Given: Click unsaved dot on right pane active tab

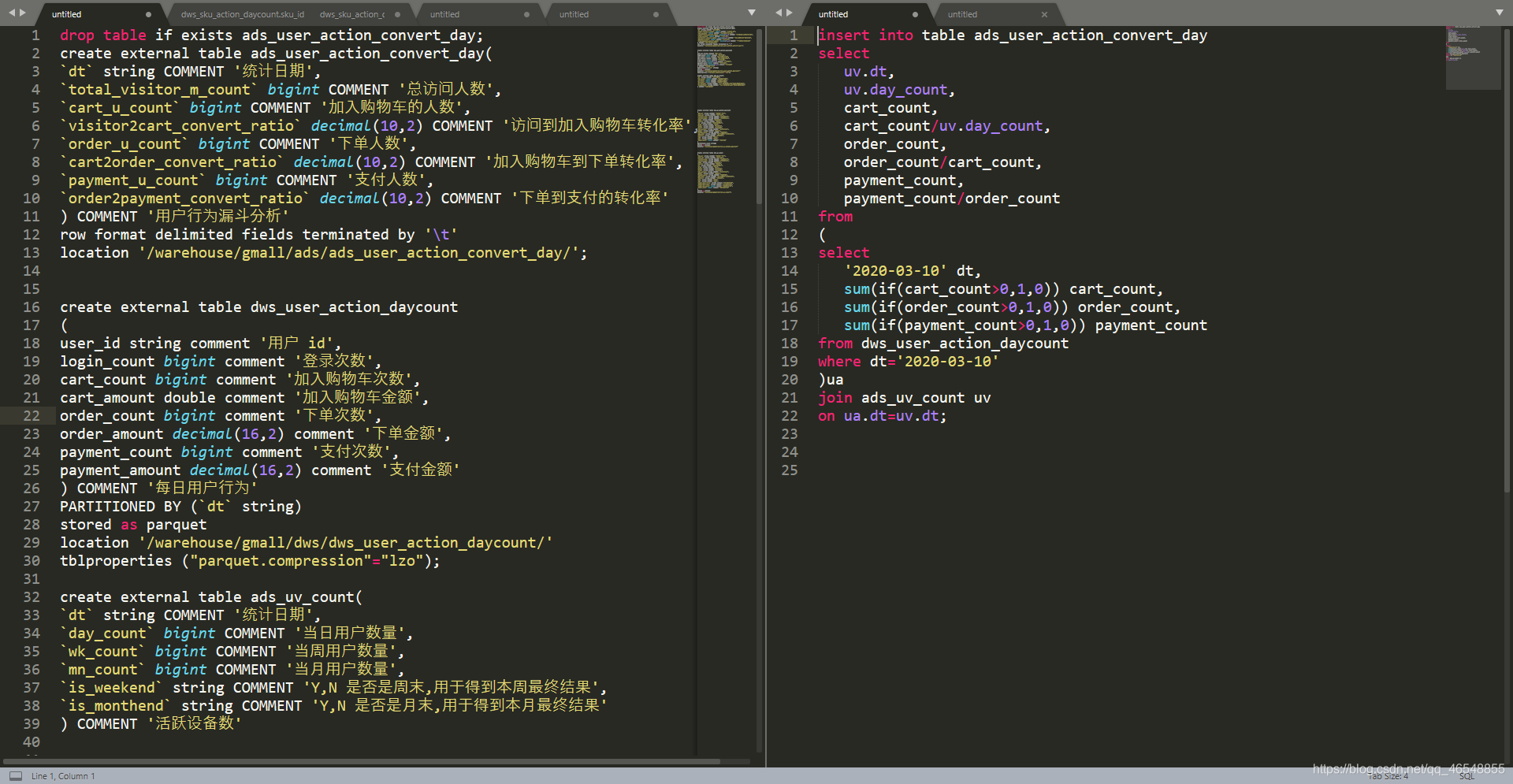Looking at the screenshot, I should (x=915, y=14).
